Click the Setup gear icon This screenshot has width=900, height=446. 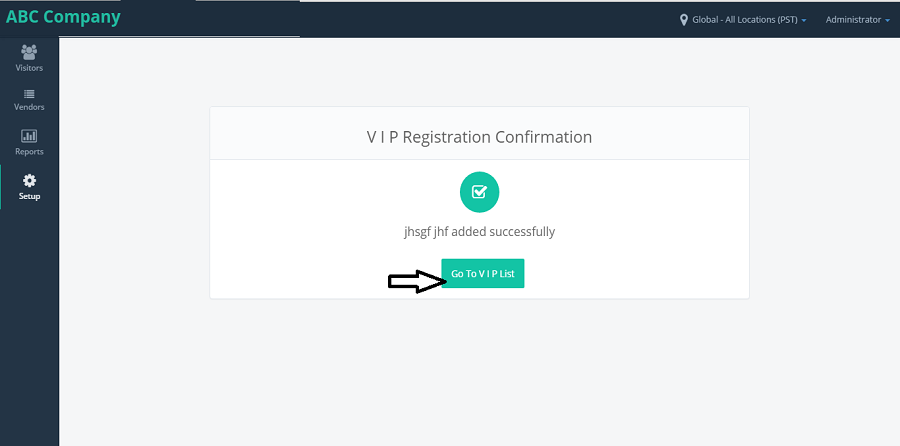[x=29, y=181]
